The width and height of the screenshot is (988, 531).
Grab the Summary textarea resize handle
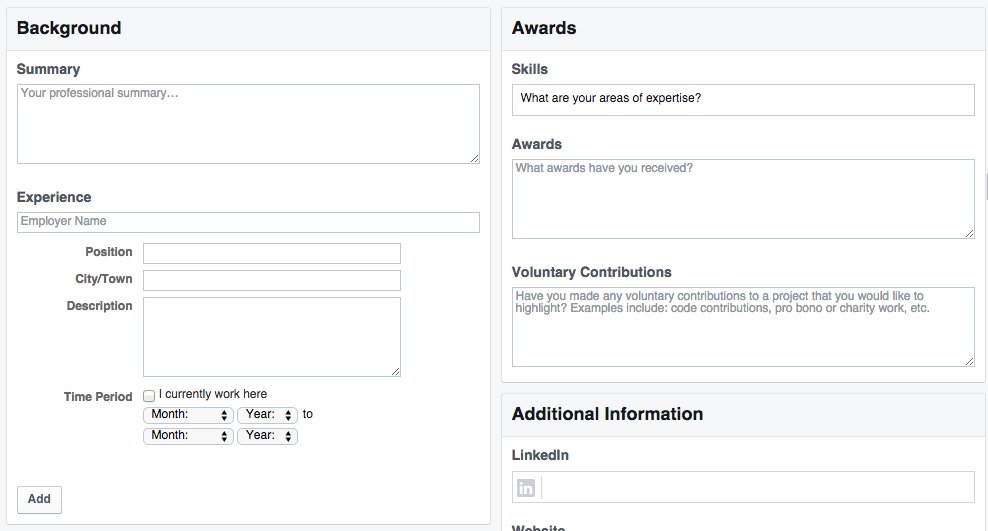point(474,158)
